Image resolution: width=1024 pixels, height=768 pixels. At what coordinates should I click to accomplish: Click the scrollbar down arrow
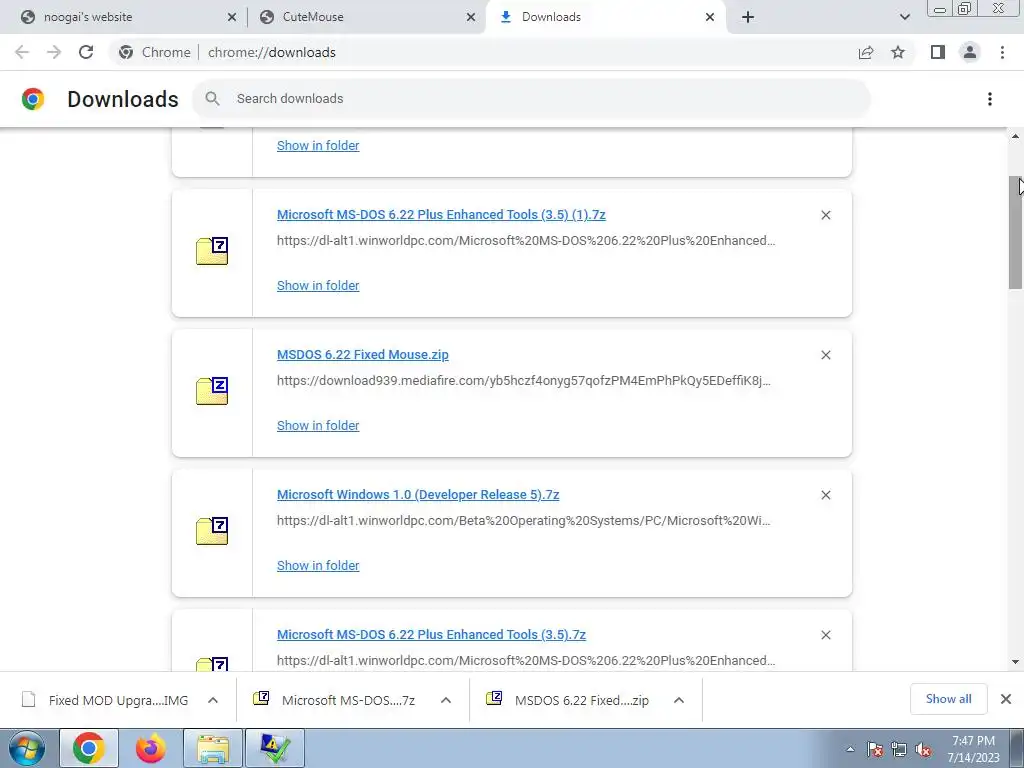coord(1015,662)
